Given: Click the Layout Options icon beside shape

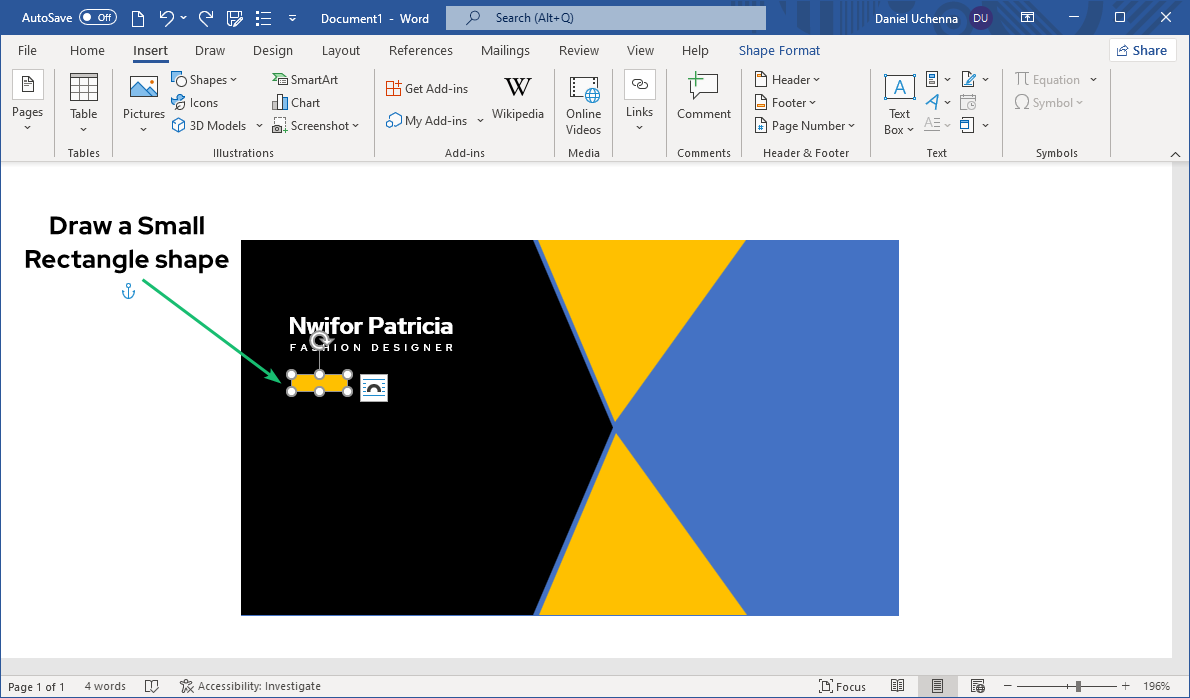Looking at the screenshot, I should [x=374, y=388].
